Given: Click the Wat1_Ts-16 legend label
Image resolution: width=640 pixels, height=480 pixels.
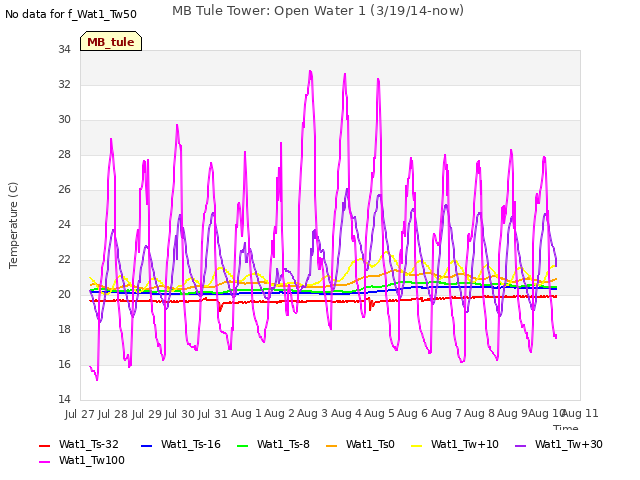Looking at the screenshot, I should [x=191, y=444].
